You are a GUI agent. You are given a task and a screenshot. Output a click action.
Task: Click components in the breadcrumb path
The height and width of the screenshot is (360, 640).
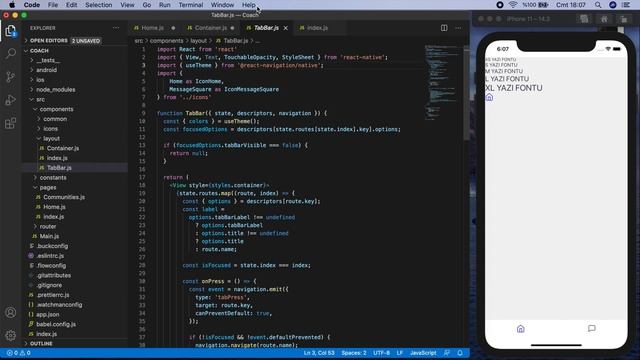coord(166,40)
